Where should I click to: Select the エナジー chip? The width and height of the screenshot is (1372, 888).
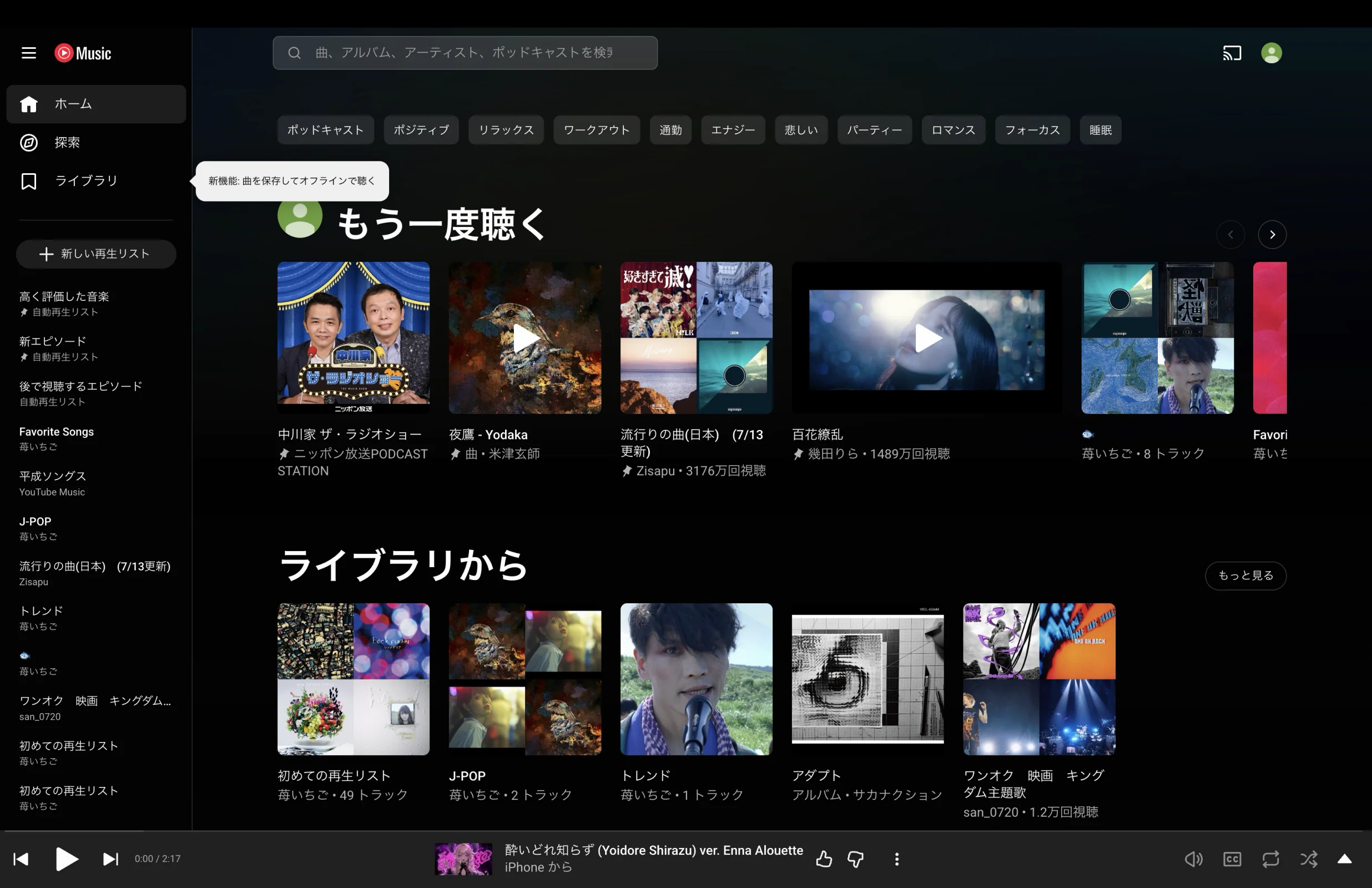pos(733,130)
